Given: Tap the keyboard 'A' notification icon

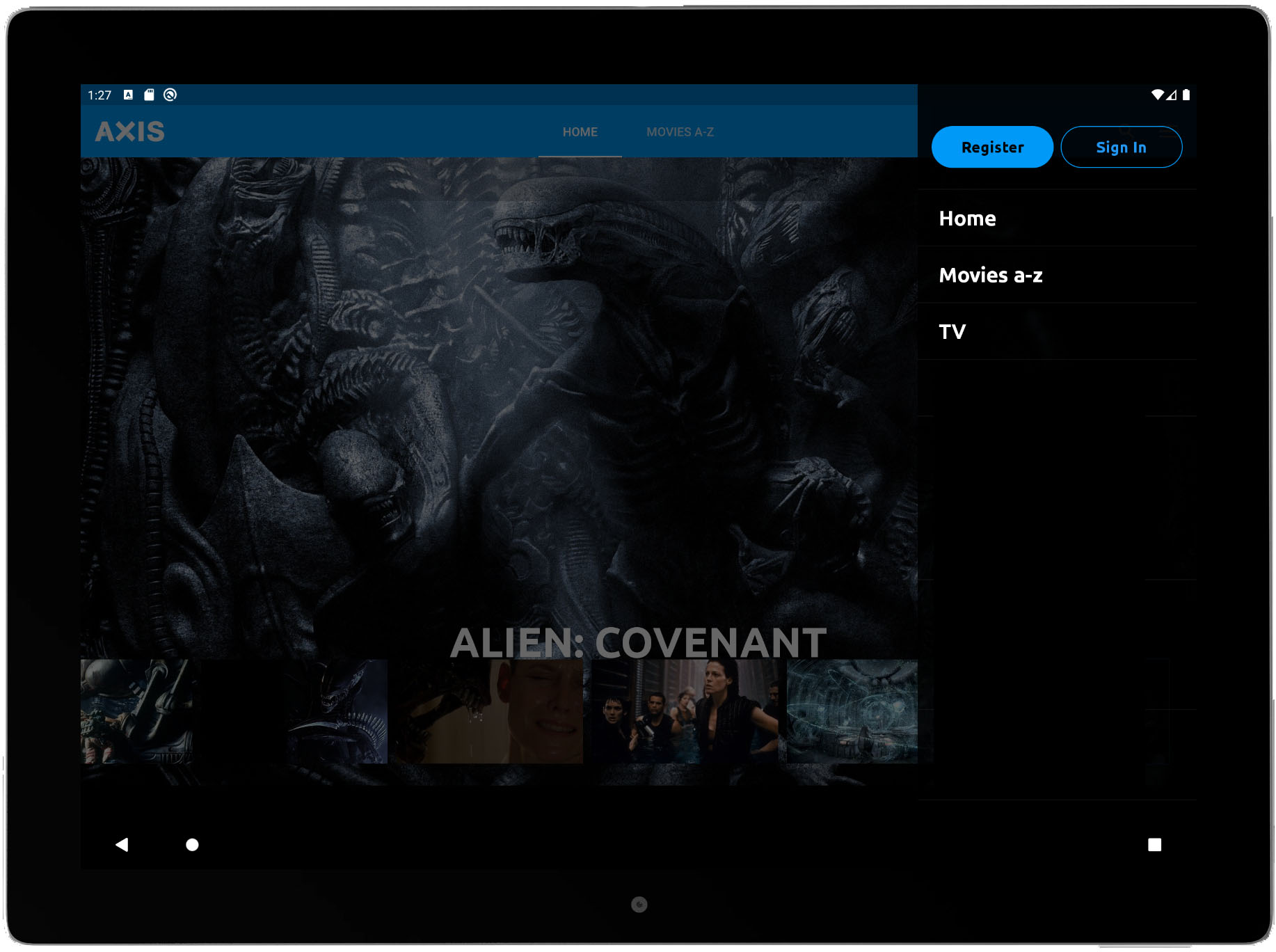Looking at the screenshot, I should [x=128, y=95].
